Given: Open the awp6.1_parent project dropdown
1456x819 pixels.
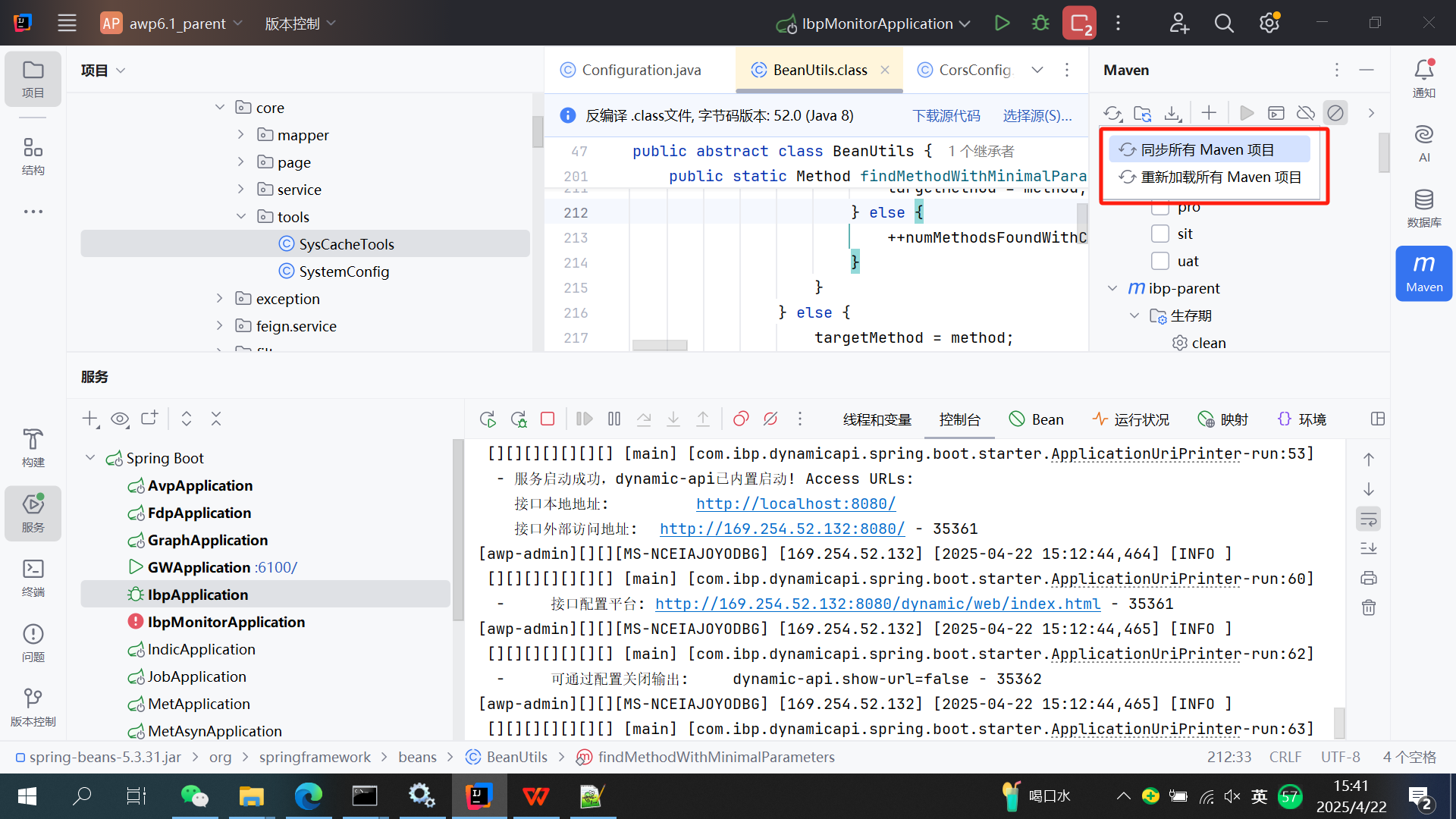Looking at the screenshot, I should 171,24.
